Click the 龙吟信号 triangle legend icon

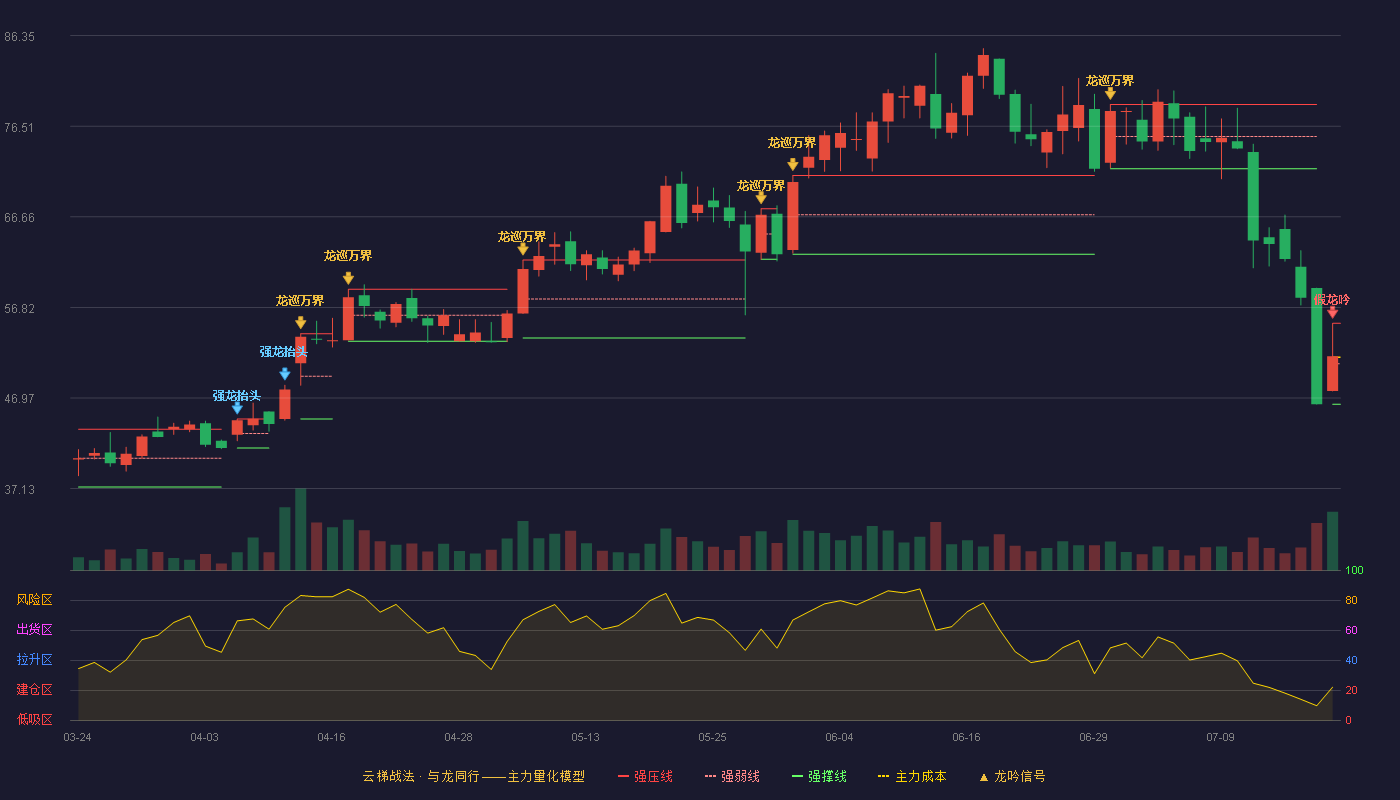tap(984, 777)
